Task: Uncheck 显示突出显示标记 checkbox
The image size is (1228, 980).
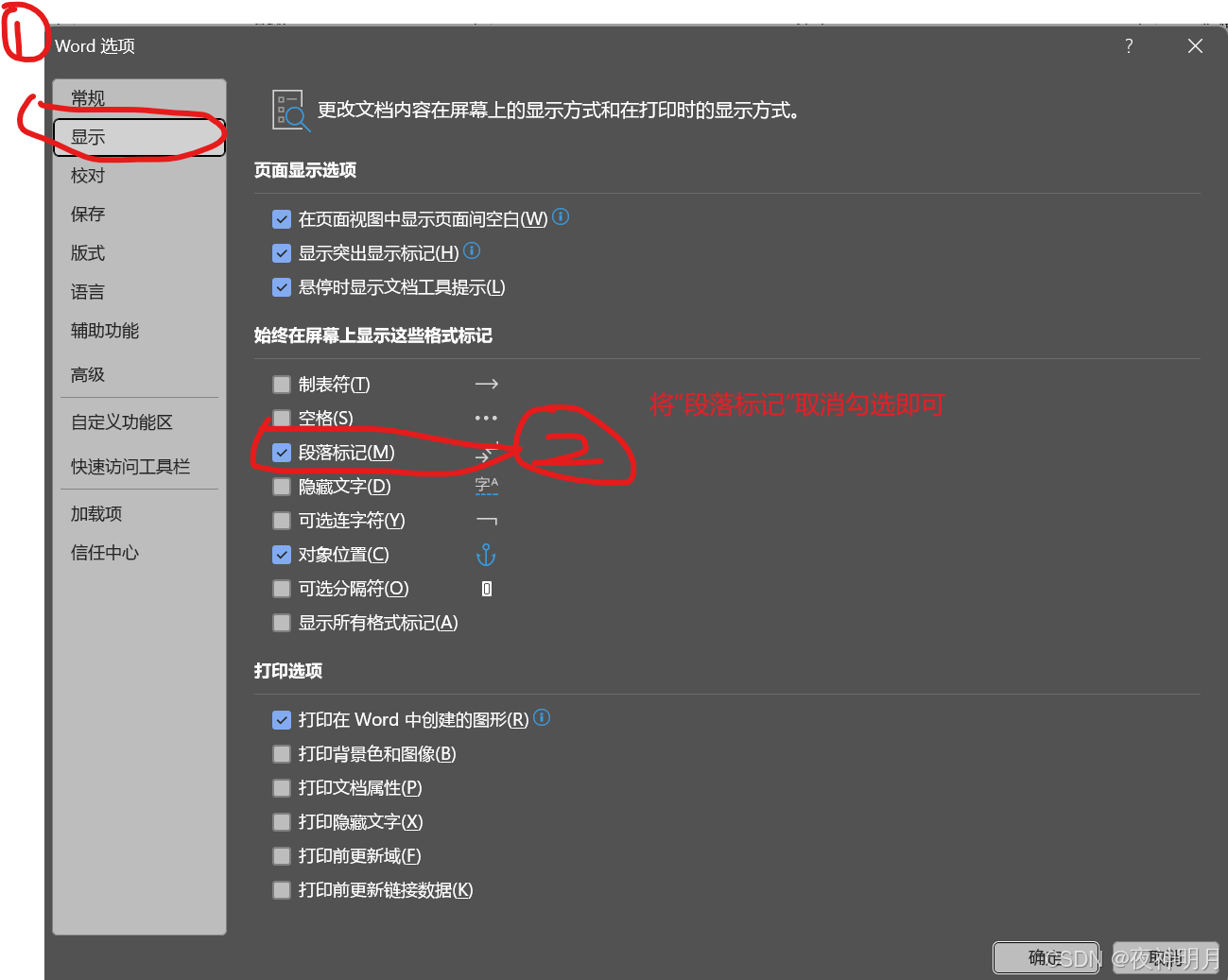Action: [x=282, y=253]
